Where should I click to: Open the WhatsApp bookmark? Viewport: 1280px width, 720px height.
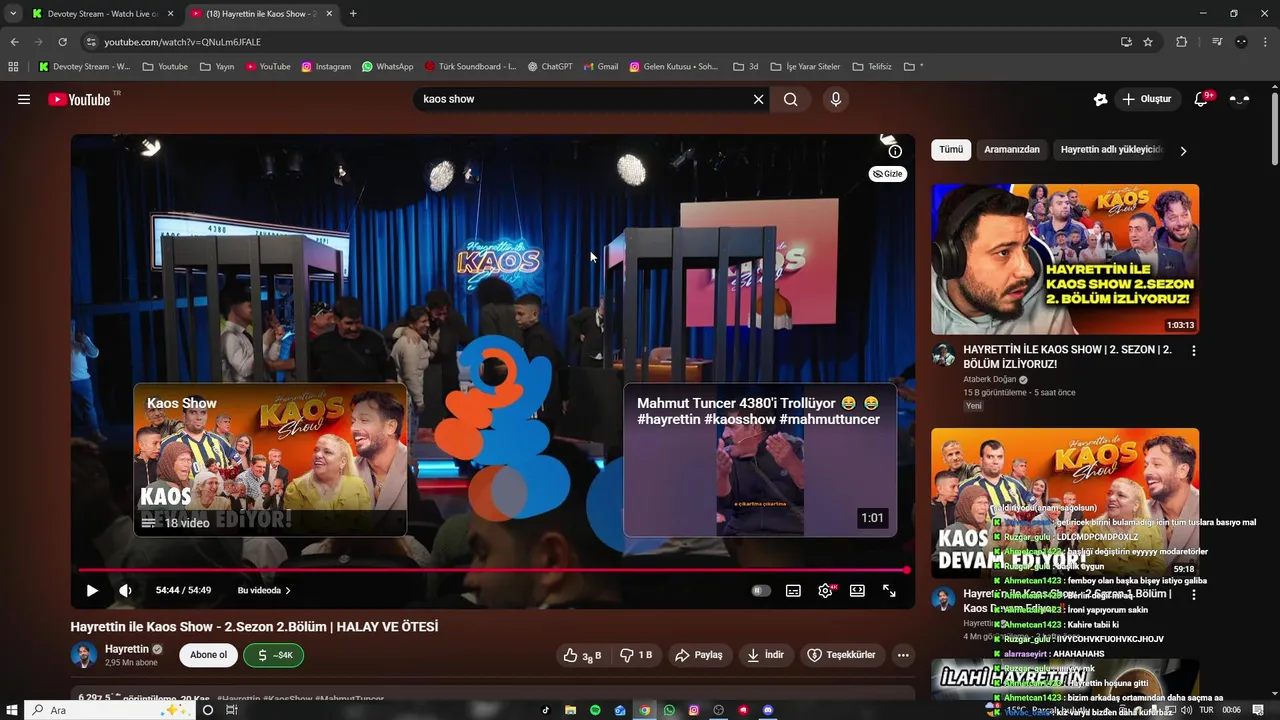click(387, 67)
